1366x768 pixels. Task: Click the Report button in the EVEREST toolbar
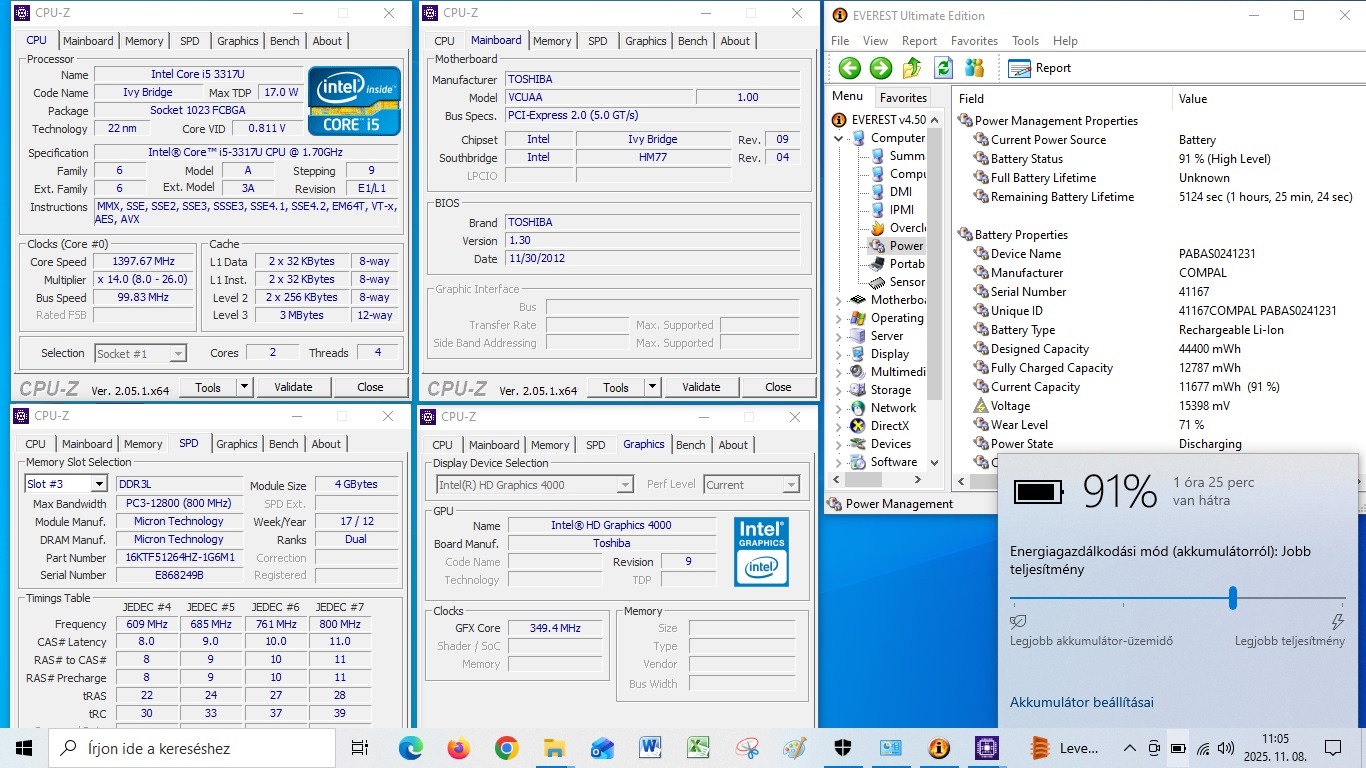pyautogui.click(x=1040, y=68)
